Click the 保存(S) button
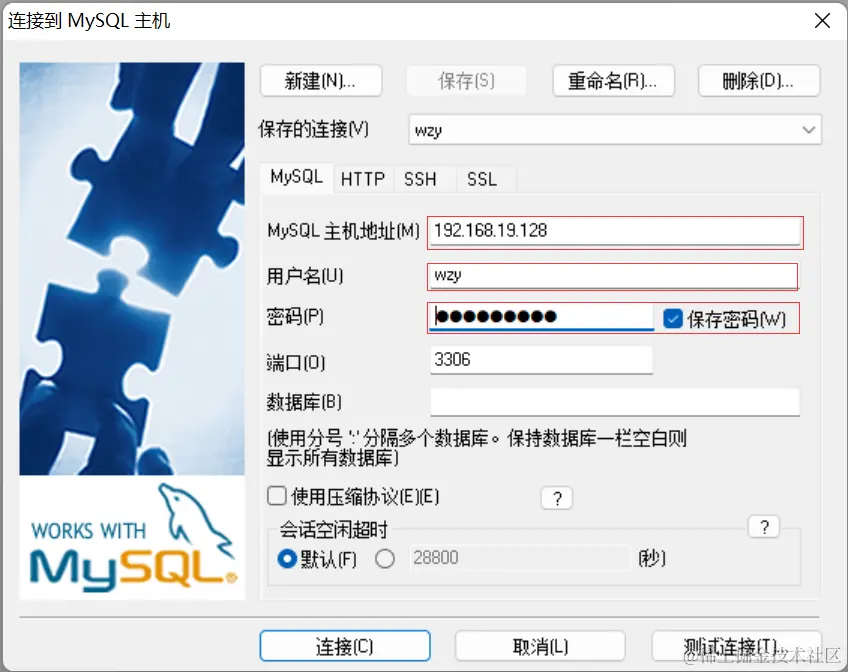This screenshot has height=672, width=848. (466, 81)
